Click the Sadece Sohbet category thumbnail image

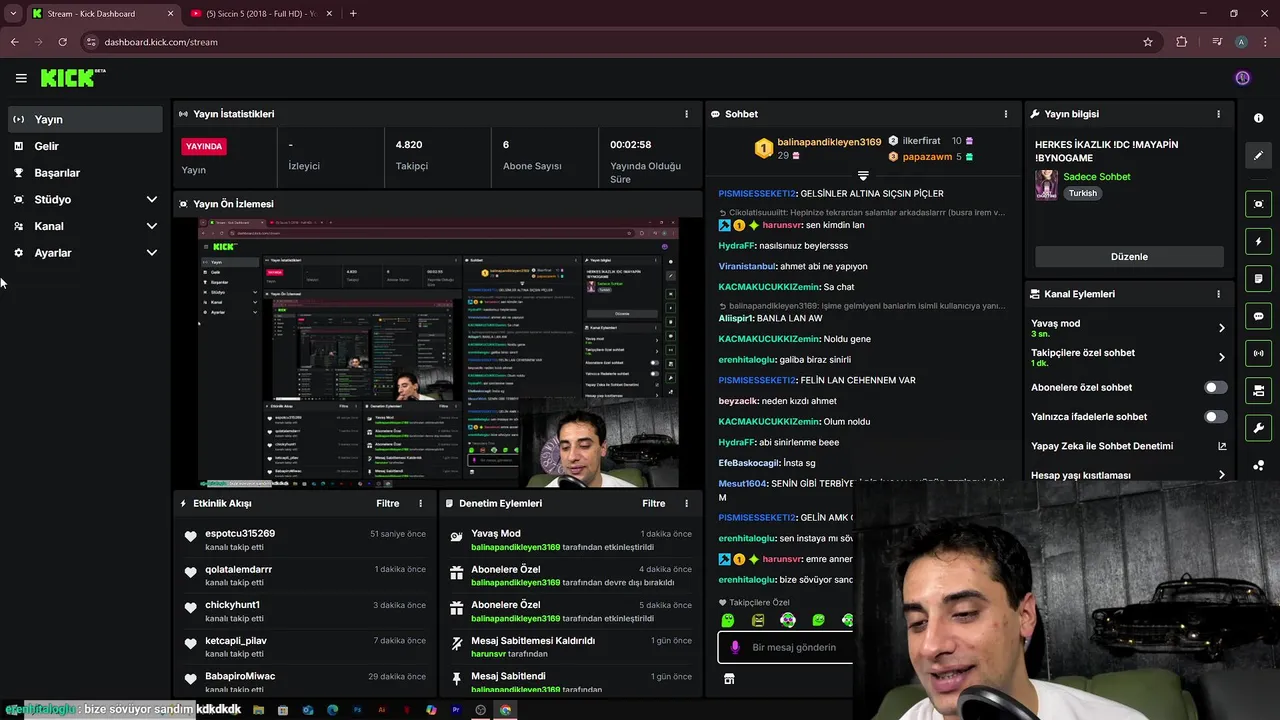[1046, 185]
